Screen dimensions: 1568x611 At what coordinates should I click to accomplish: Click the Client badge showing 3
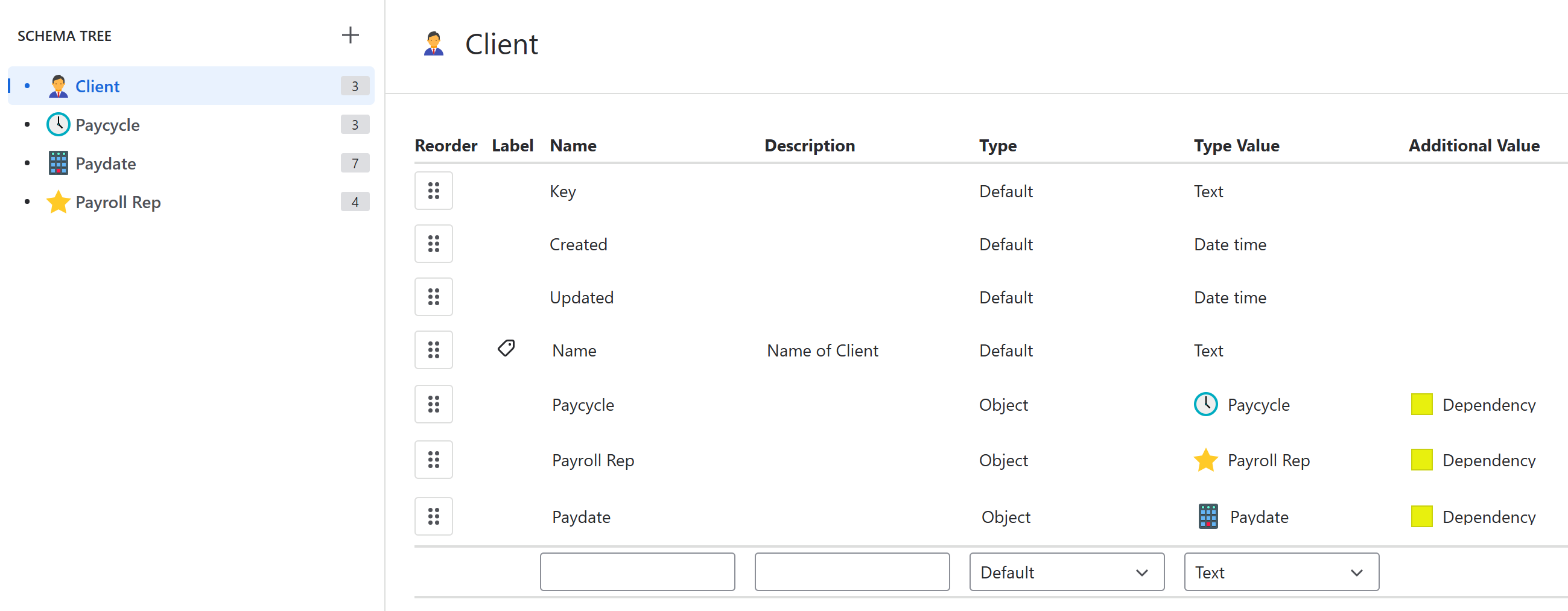(355, 86)
